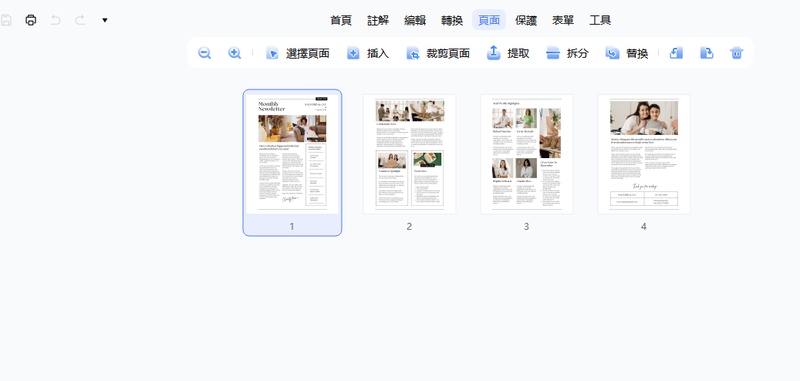
Task: Click page number label 1
Action: (x=292, y=226)
